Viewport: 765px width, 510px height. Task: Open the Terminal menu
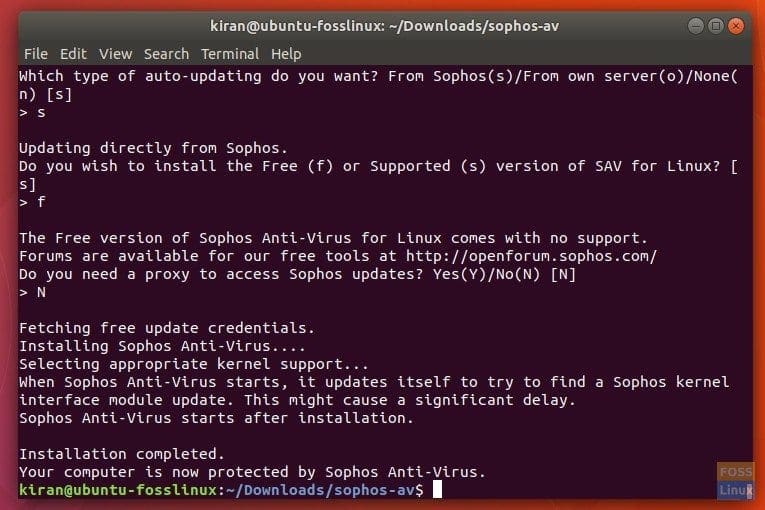(x=230, y=54)
